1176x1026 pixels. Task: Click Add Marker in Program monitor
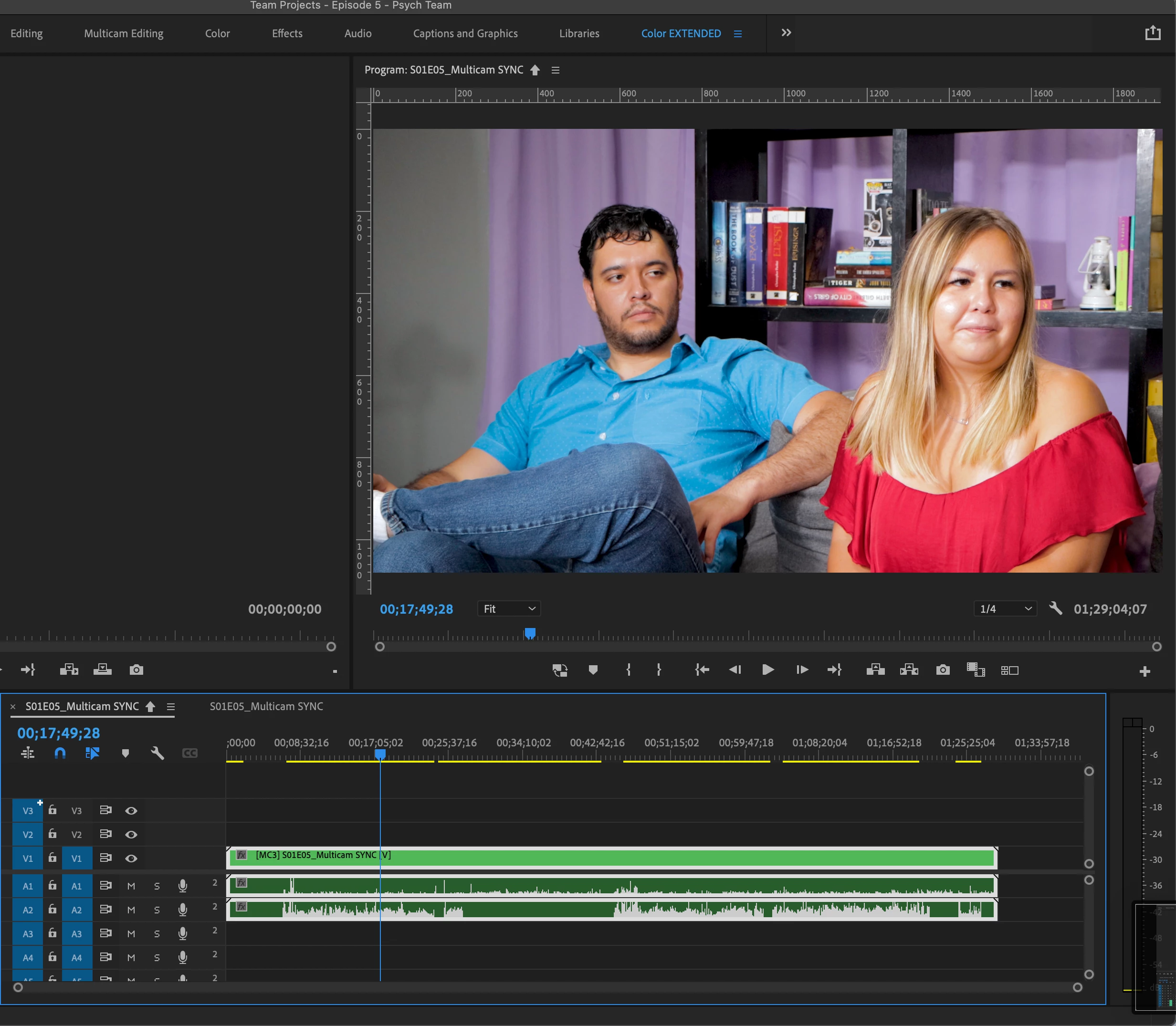click(593, 670)
